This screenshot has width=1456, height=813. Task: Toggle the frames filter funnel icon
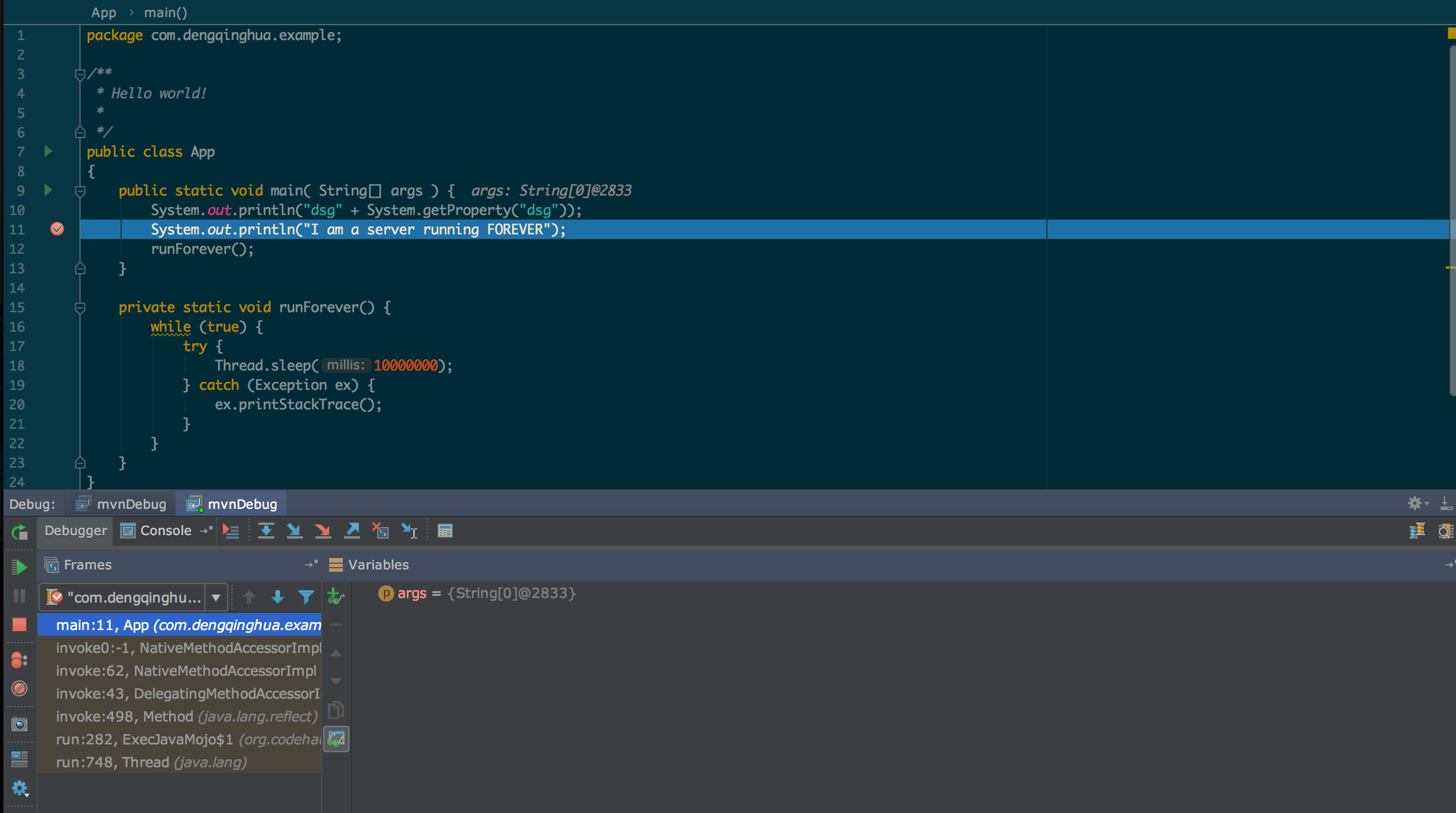(306, 597)
